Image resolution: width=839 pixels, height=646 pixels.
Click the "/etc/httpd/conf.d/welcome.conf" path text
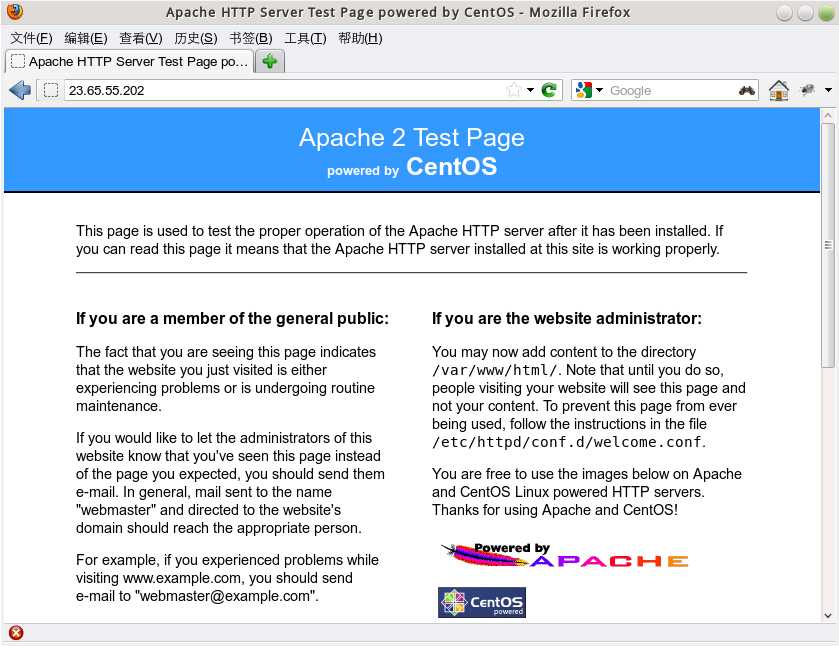pos(567,442)
